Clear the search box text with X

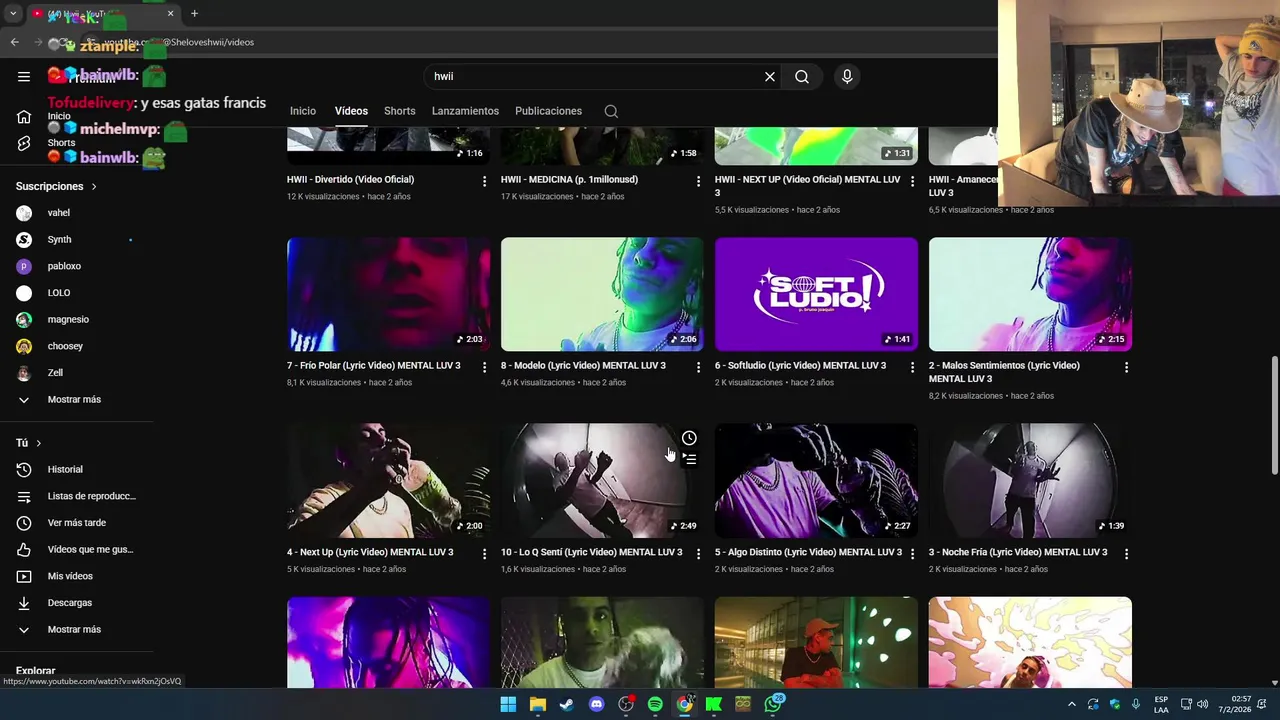(770, 76)
